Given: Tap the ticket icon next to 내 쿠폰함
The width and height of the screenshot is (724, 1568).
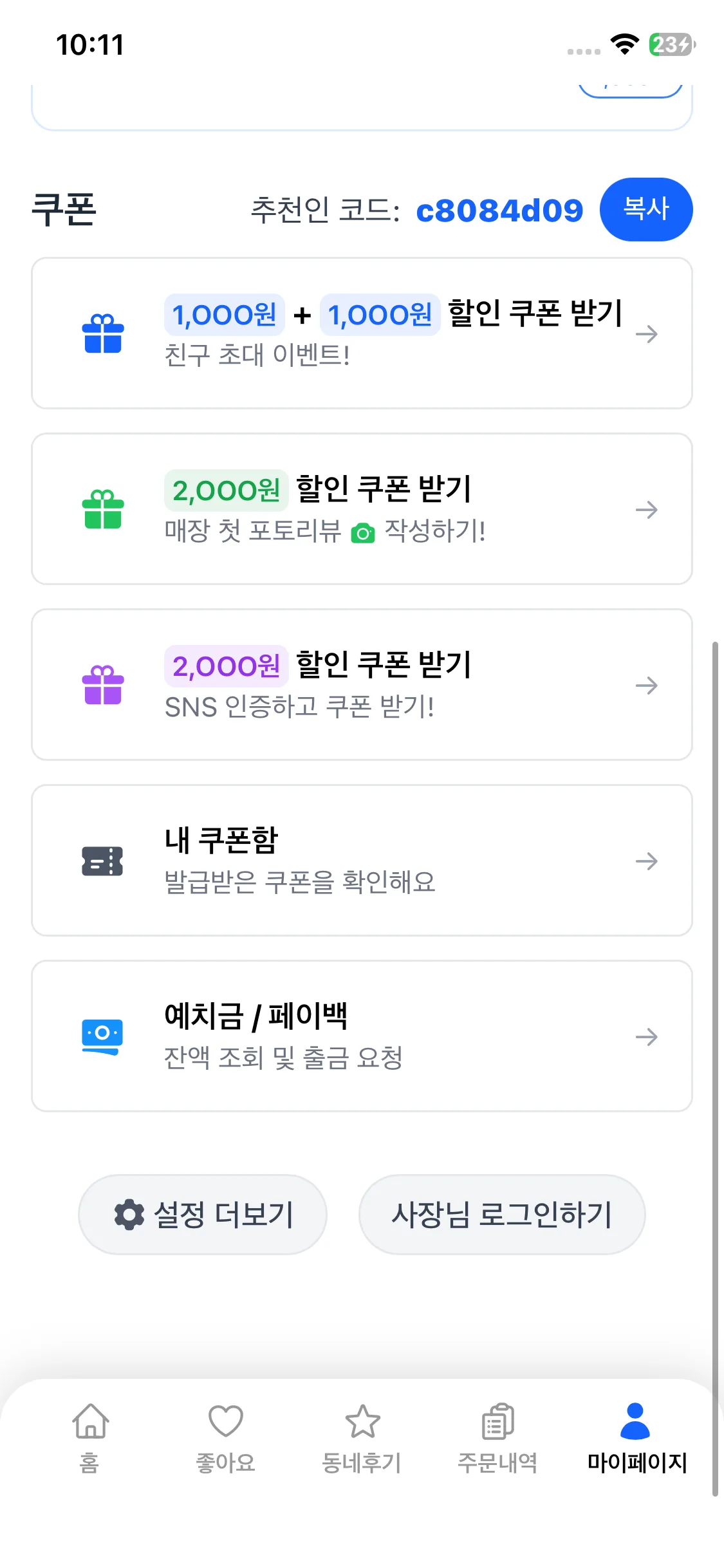Looking at the screenshot, I should coord(102,861).
